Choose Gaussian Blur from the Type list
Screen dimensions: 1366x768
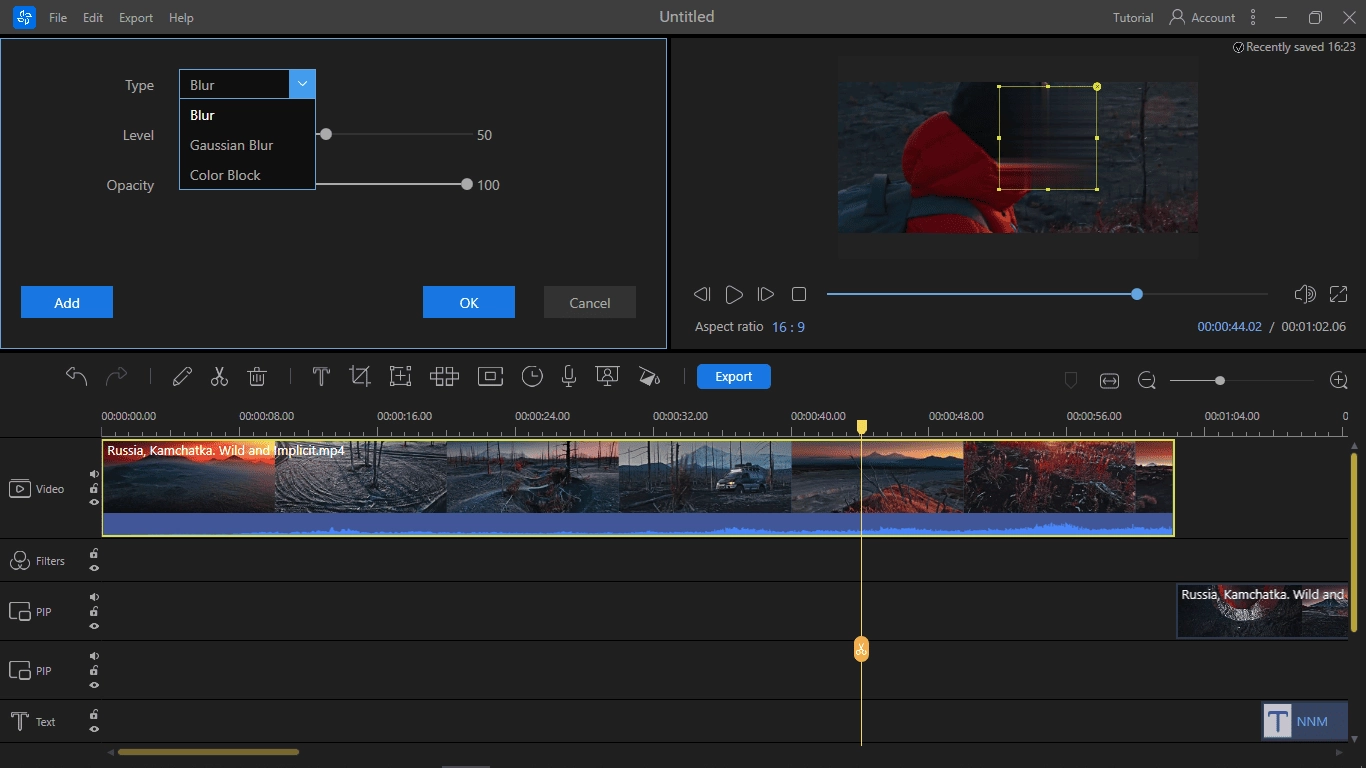coord(247,145)
